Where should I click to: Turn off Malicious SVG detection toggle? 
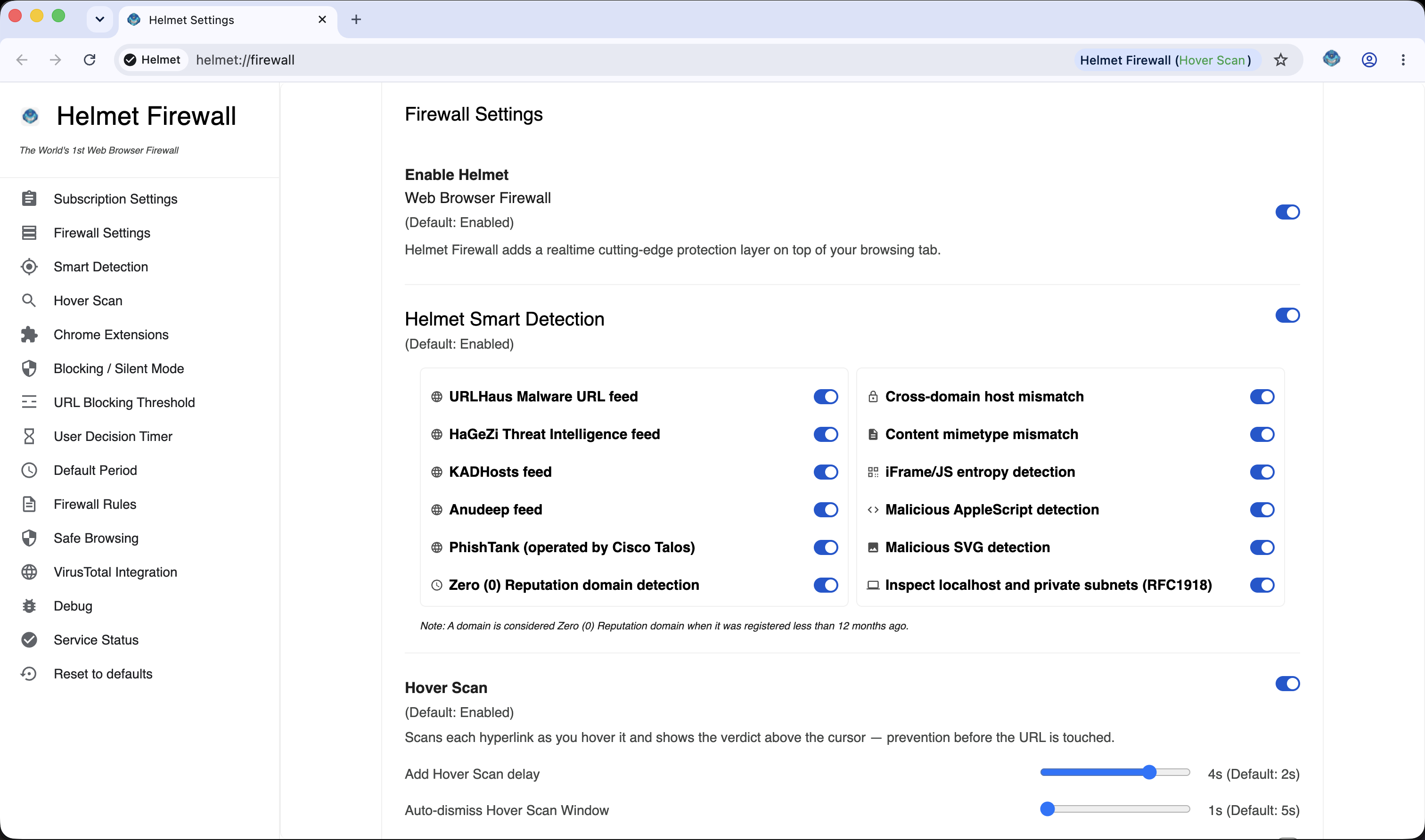pyautogui.click(x=1262, y=547)
